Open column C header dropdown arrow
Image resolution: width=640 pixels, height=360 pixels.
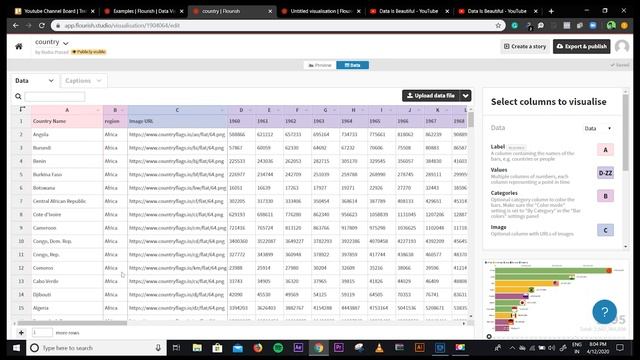(x=222, y=110)
